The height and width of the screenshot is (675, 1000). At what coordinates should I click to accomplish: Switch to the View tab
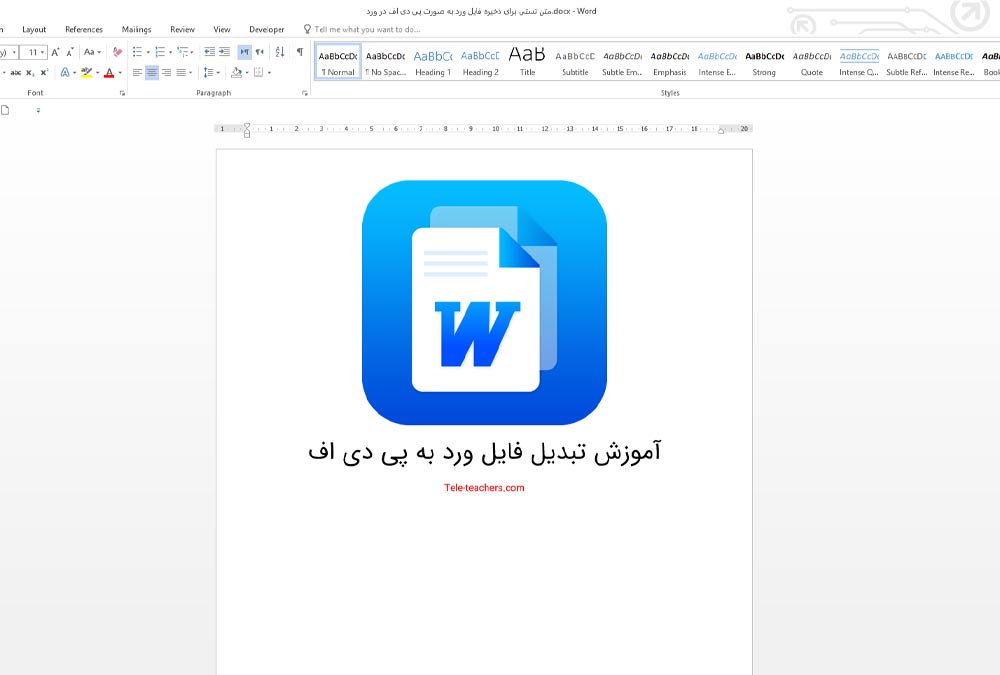pyautogui.click(x=222, y=29)
